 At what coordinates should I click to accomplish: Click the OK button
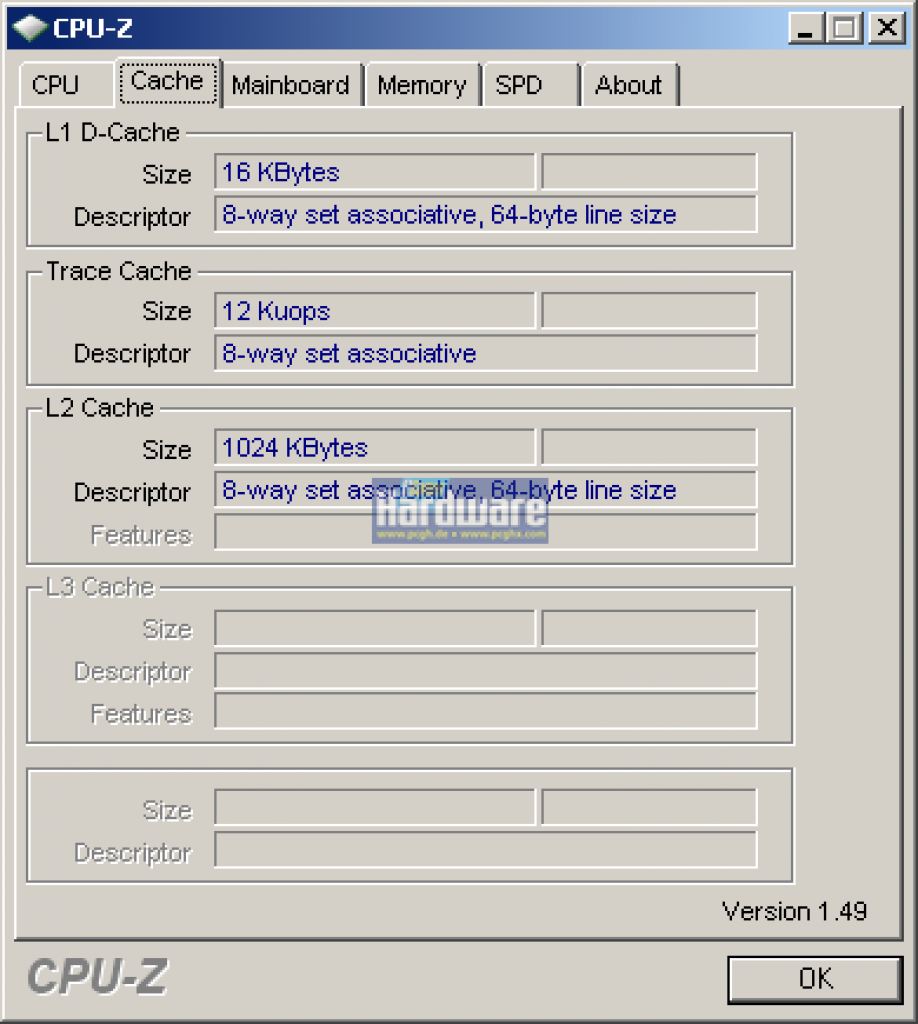(x=815, y=979)
